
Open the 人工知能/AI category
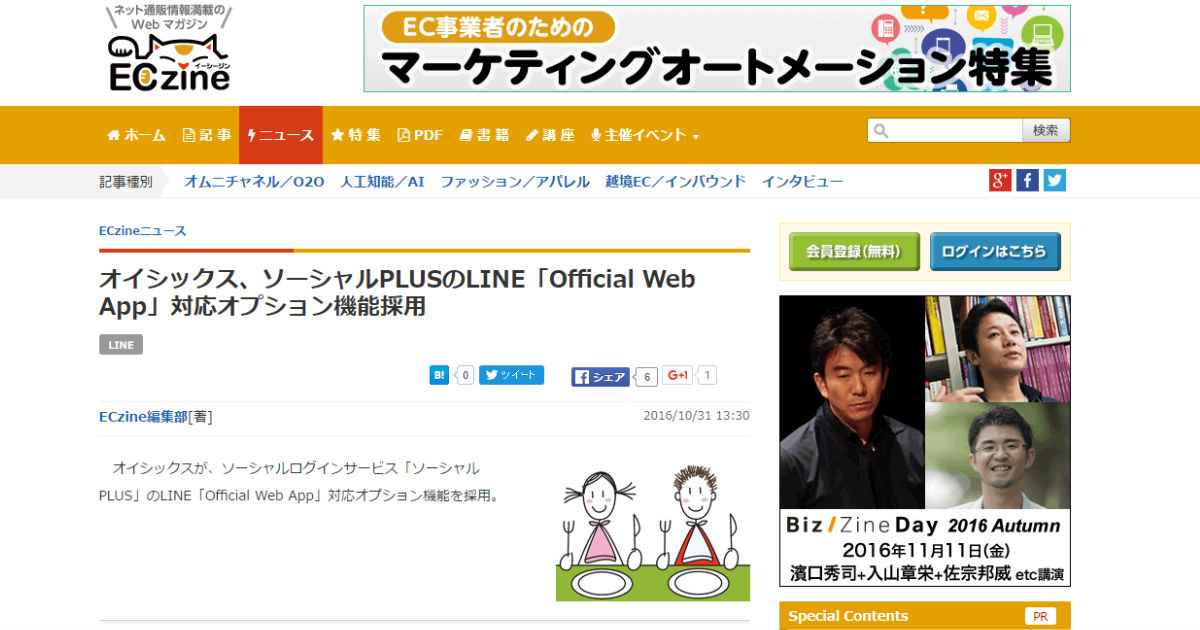pos(382,181)
